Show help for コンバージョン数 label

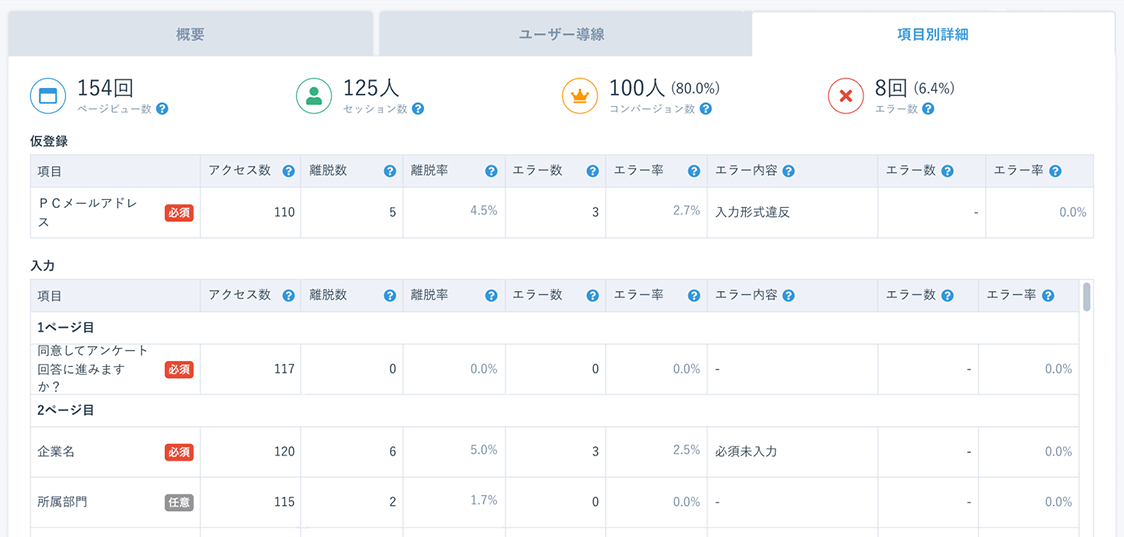point(707,109)
